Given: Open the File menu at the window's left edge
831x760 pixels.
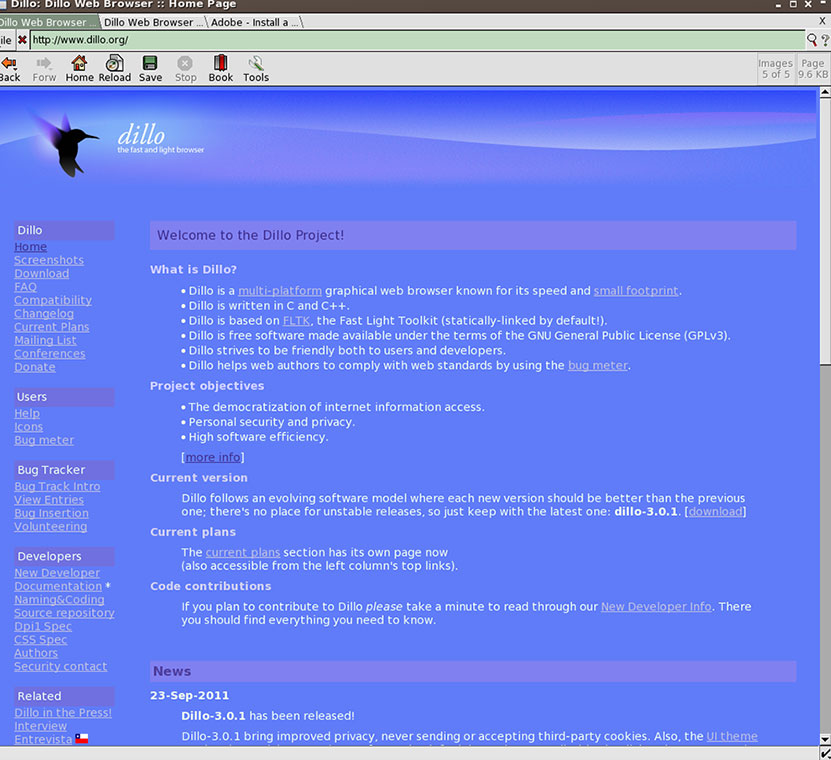Looking at the screenshot, I should [6, 40].
